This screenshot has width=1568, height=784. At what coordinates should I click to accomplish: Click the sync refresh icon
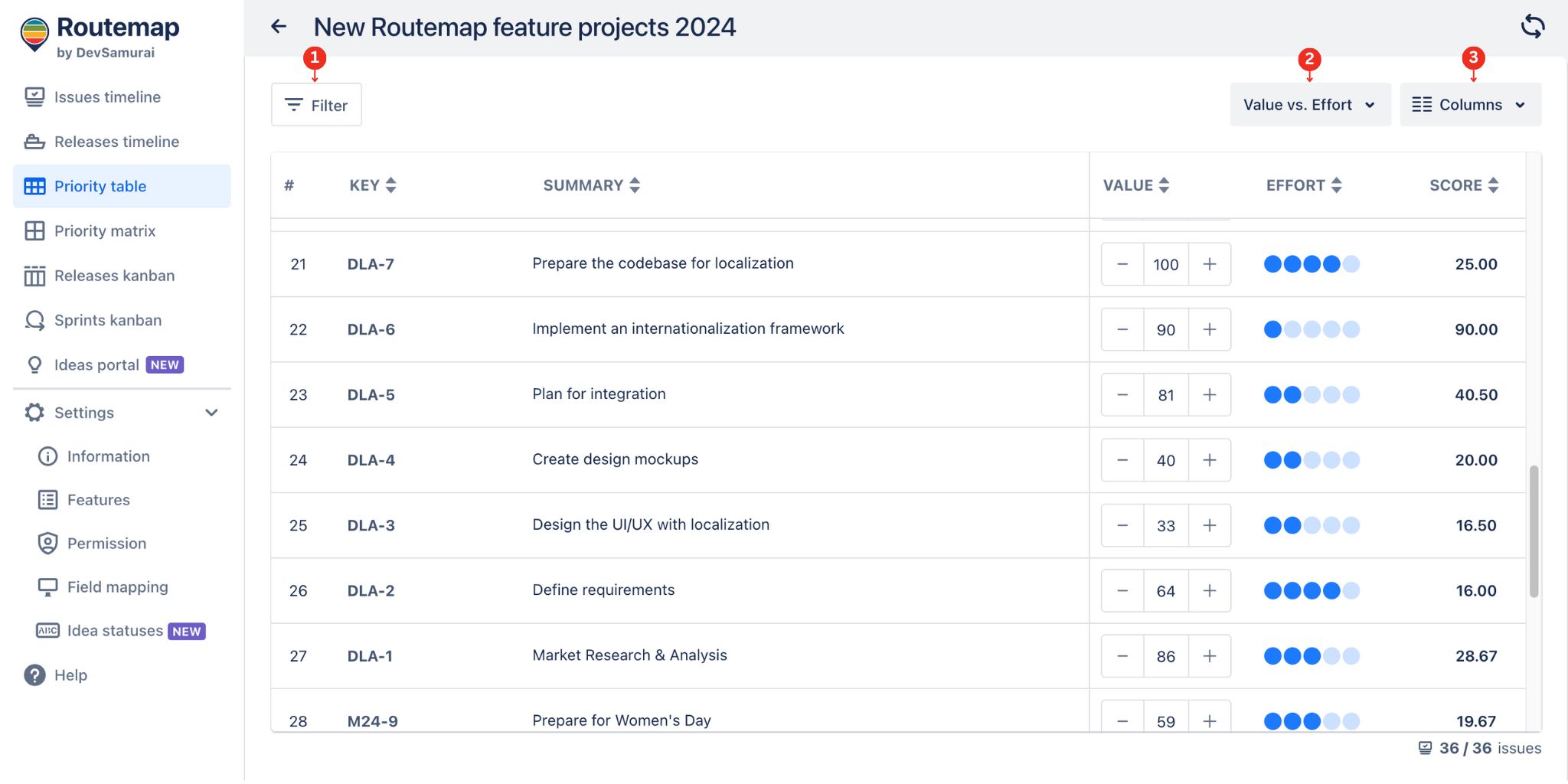(x=1532, y=27)
